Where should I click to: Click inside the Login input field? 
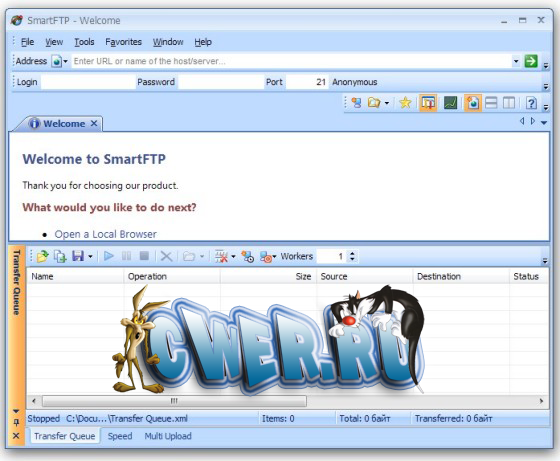[x=88, y=82]
